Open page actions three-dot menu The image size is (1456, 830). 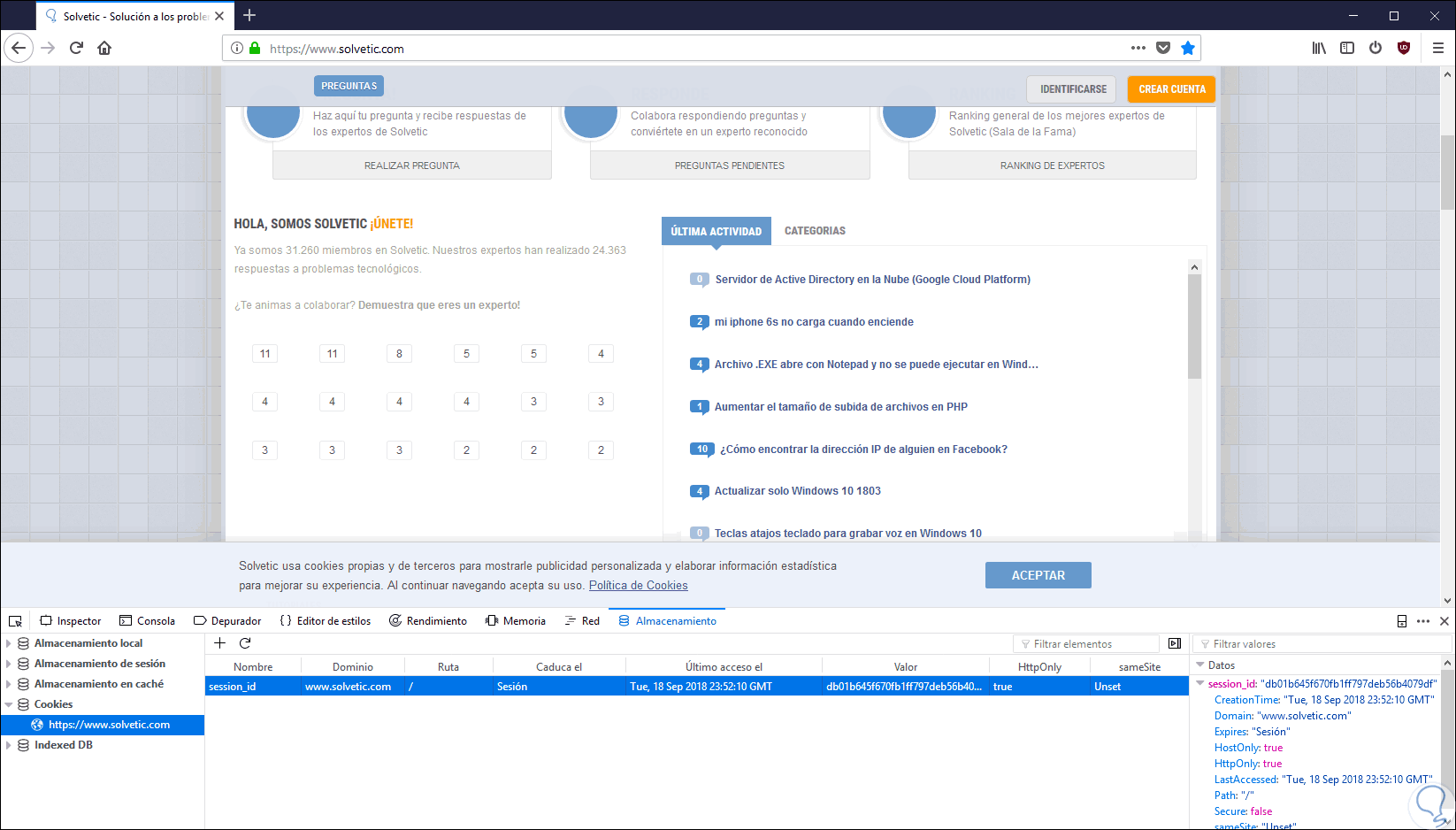pos(1138,48)
